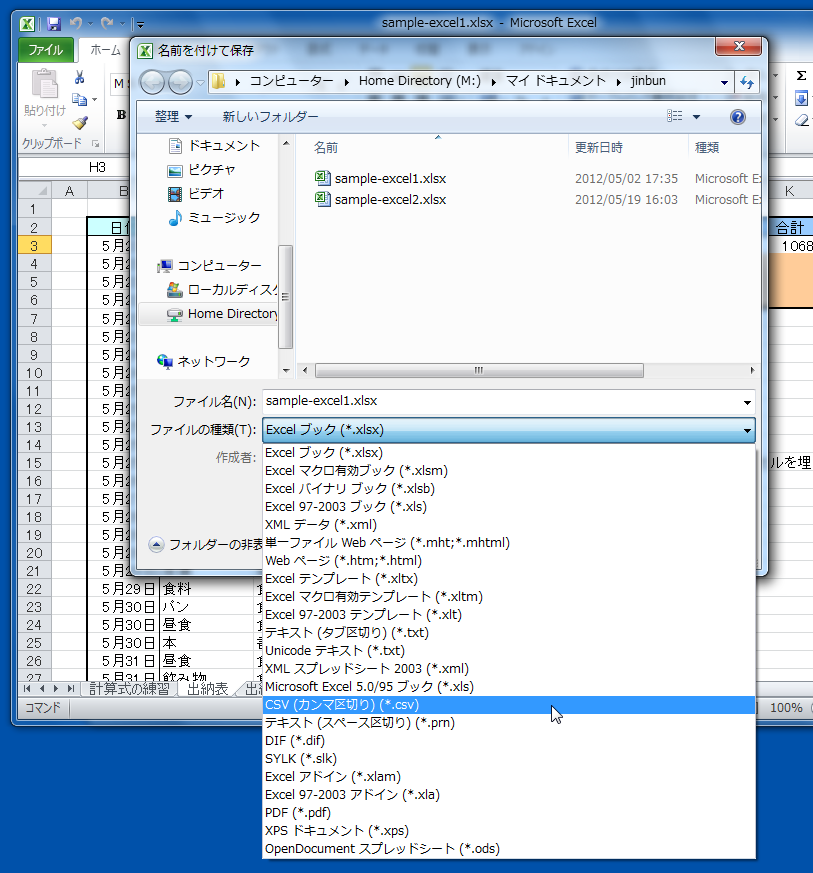Image resolution: width=813 pixels, height=873 pixels.
Task: Click the Forward arrow in the save dialog
Action: point(180,82)
